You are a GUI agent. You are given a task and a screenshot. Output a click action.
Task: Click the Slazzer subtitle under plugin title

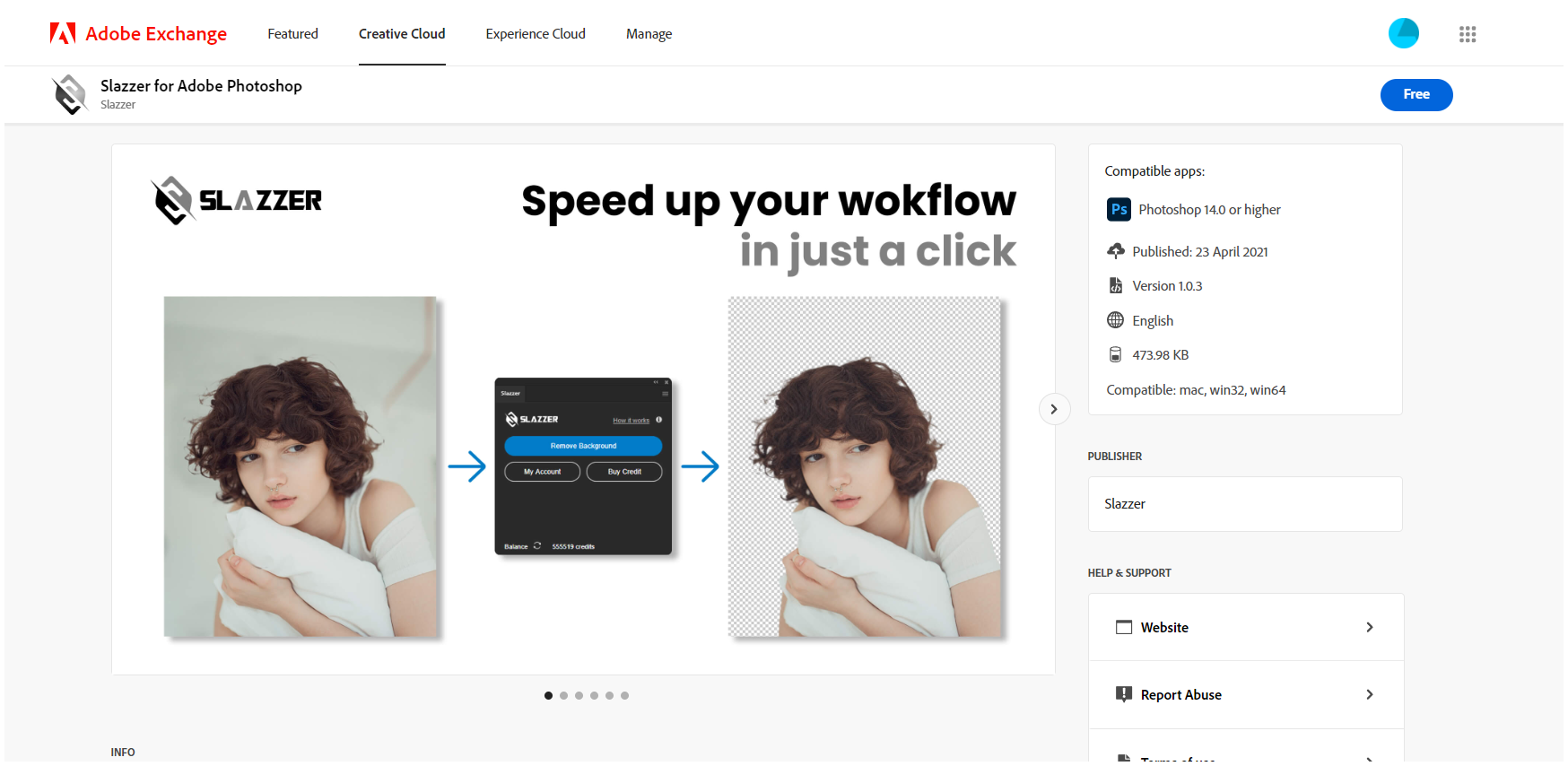pos(118,105)
